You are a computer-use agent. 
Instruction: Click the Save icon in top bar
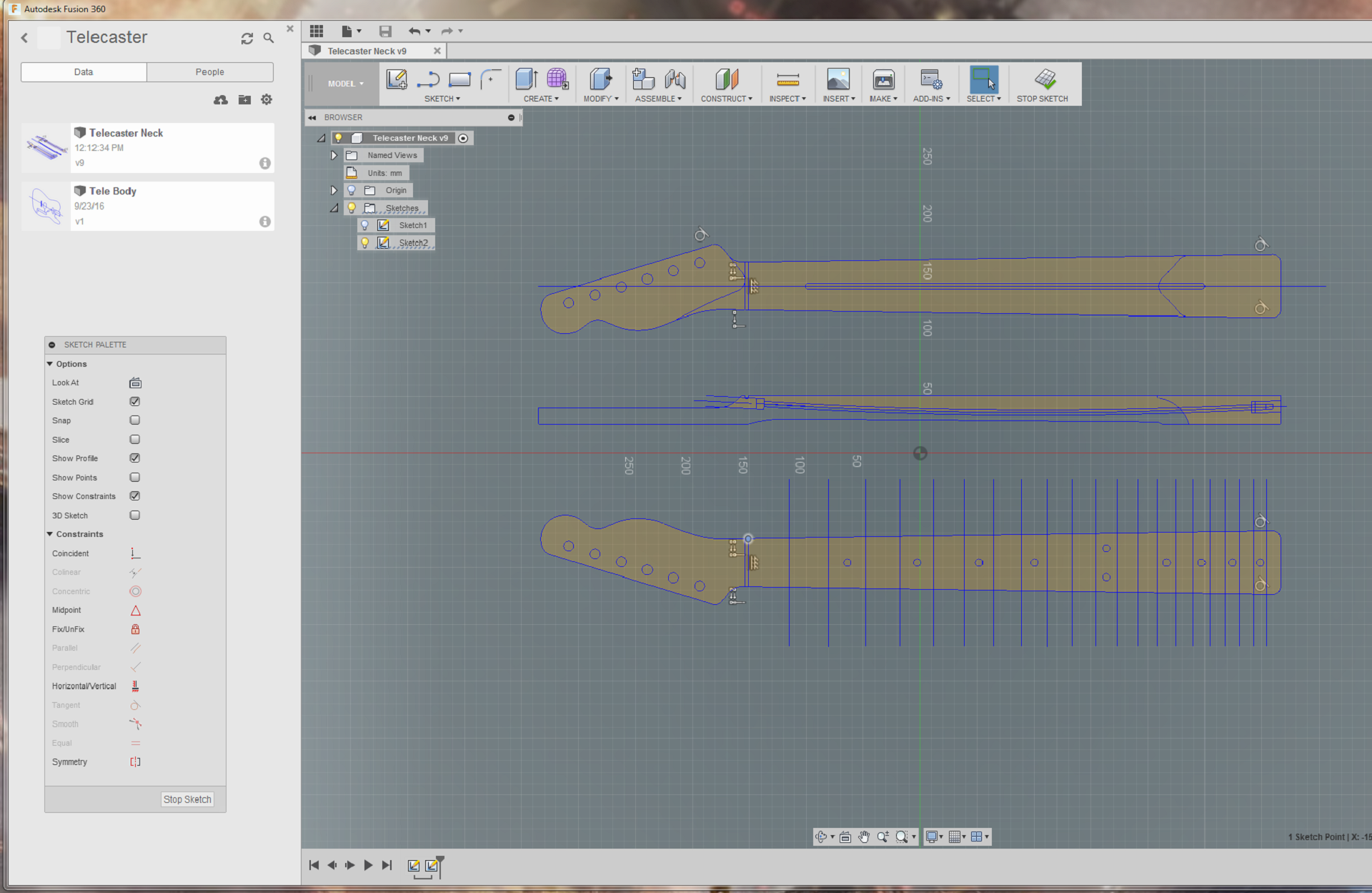pyautogui.click(x=385, y=31)
